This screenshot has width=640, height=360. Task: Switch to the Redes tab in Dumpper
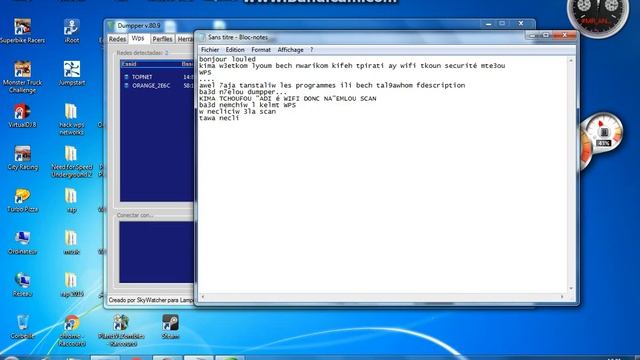(x=117, y=39)
